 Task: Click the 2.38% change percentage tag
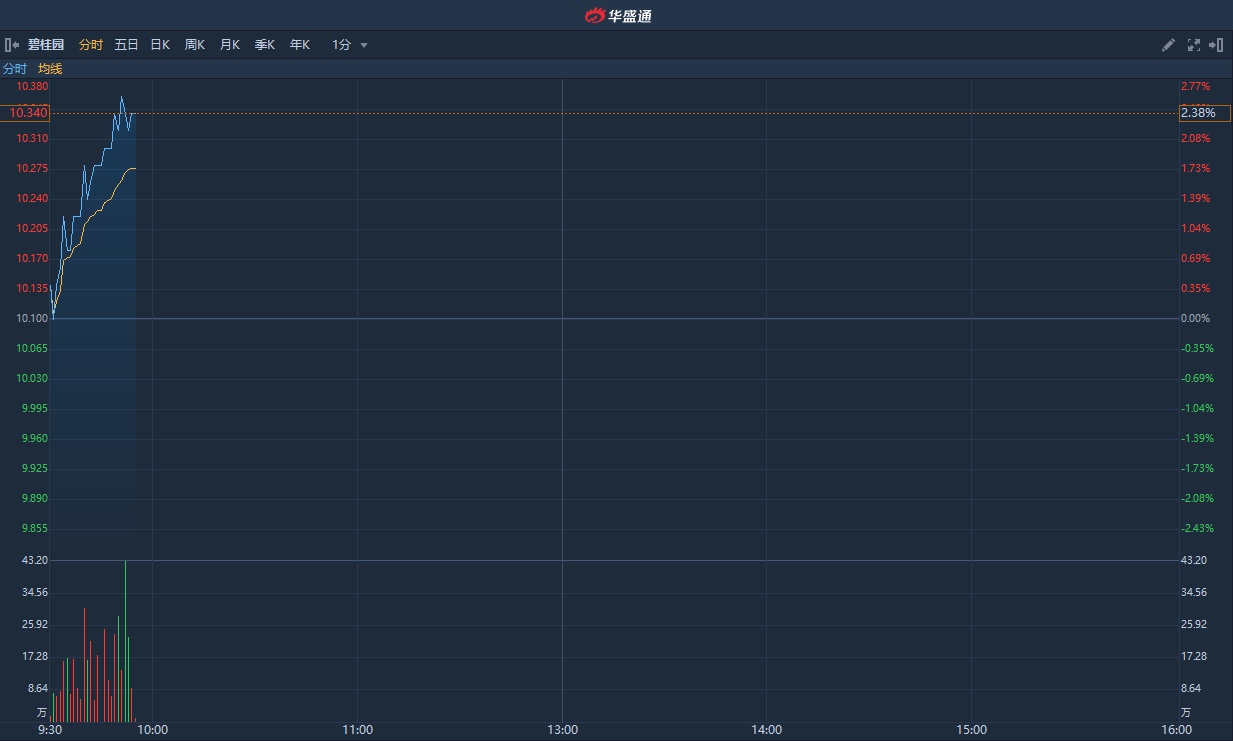pyautogui.click(x=1204, y=113)
